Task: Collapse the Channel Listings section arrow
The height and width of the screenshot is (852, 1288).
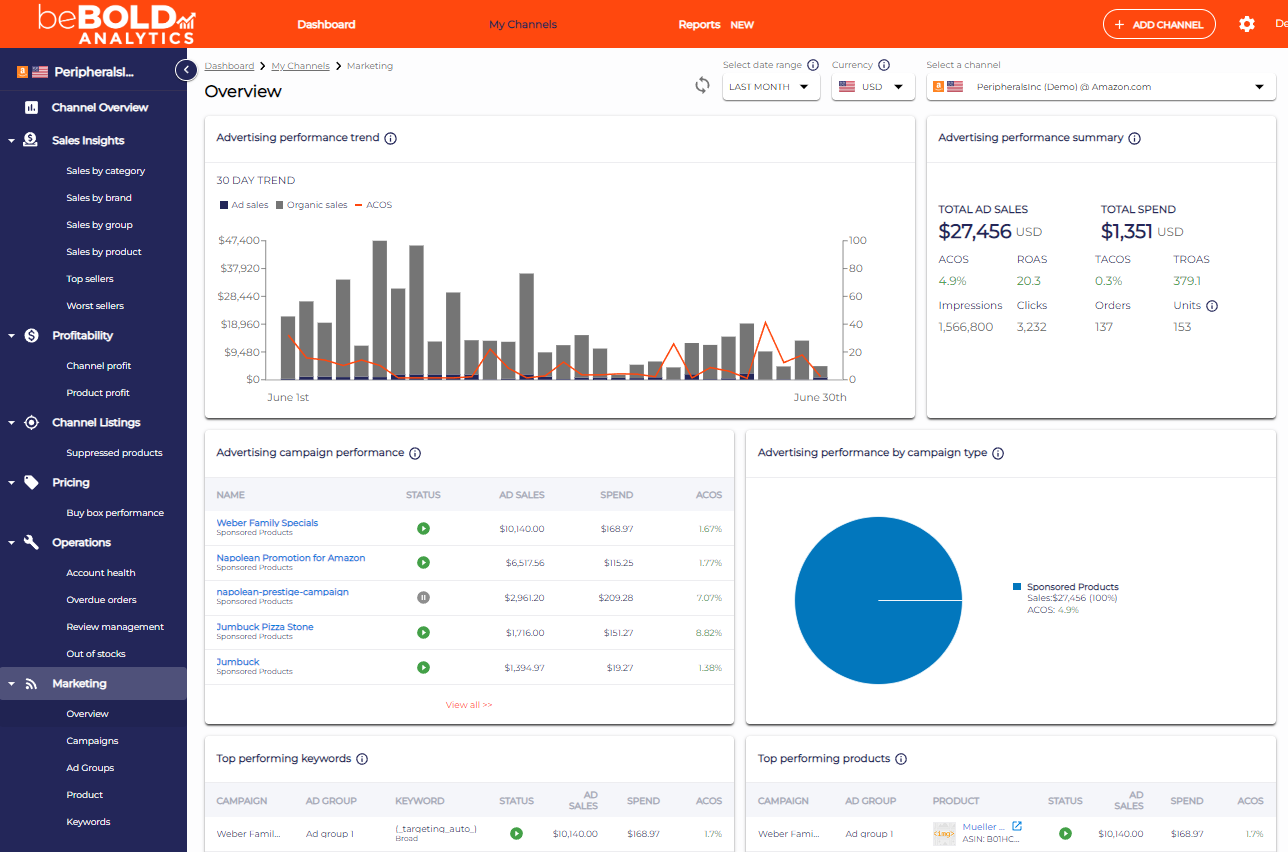Action: (x=11, y=423)
